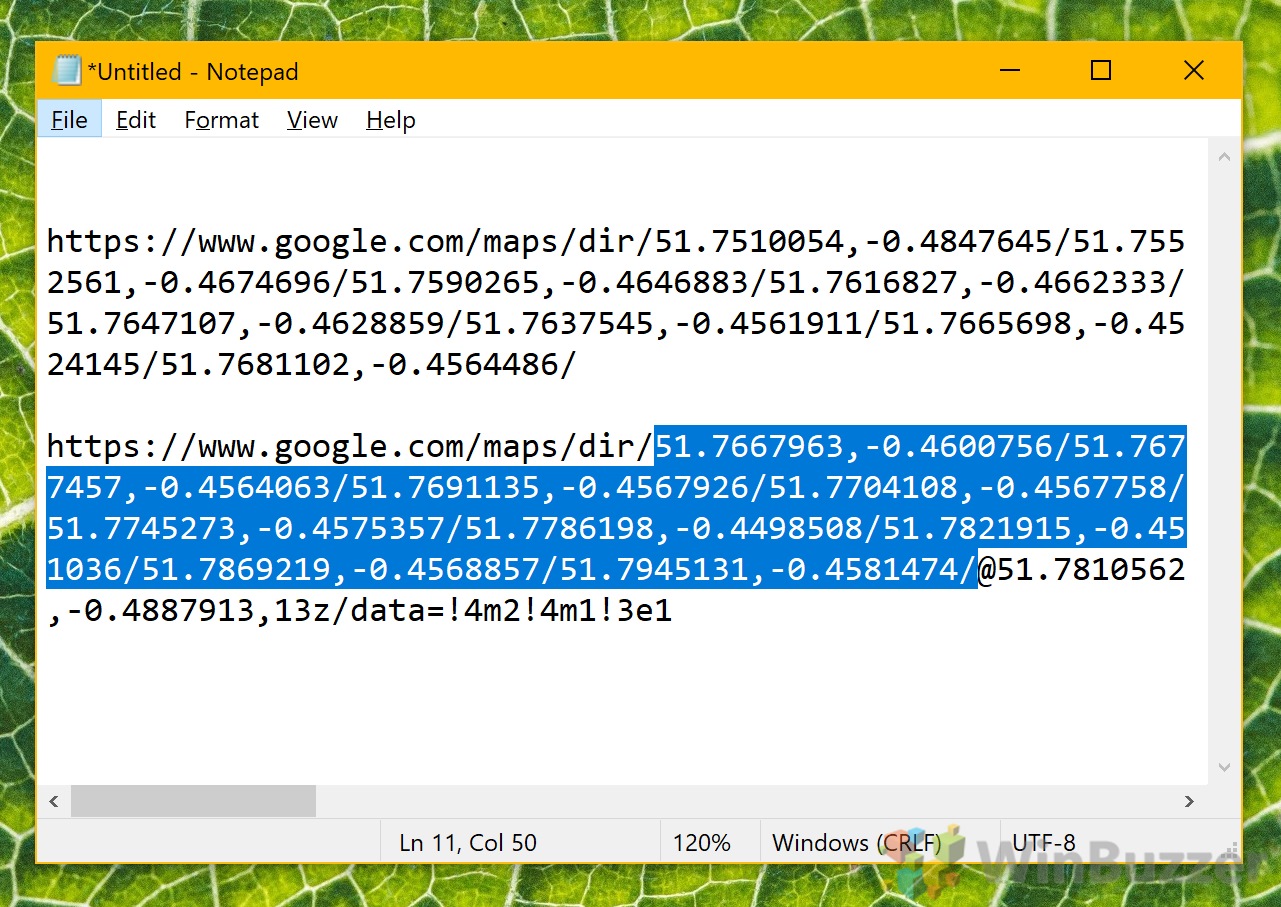Click the line starting '51.7647107,-0.4628859'
The height and width of the screenshot is (907, 1281).
click(616, 324)
